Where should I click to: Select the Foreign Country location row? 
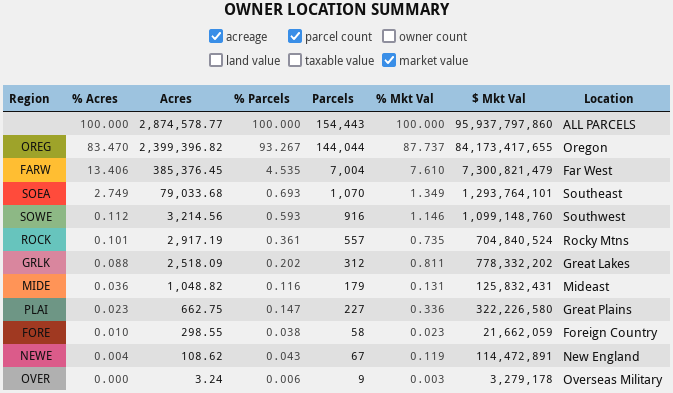[x=336, y=333]
